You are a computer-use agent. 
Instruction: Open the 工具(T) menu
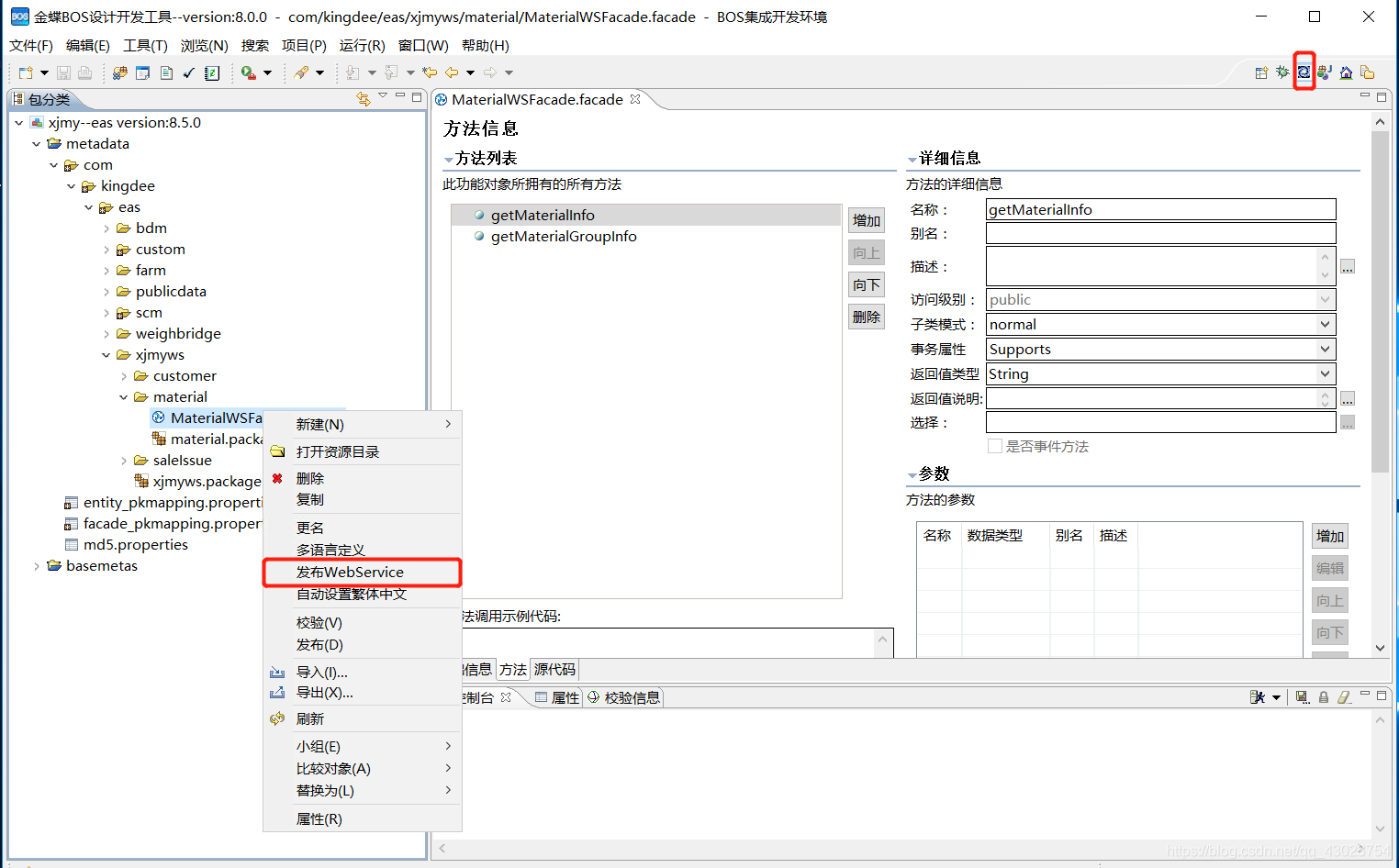tap(145, 45)
